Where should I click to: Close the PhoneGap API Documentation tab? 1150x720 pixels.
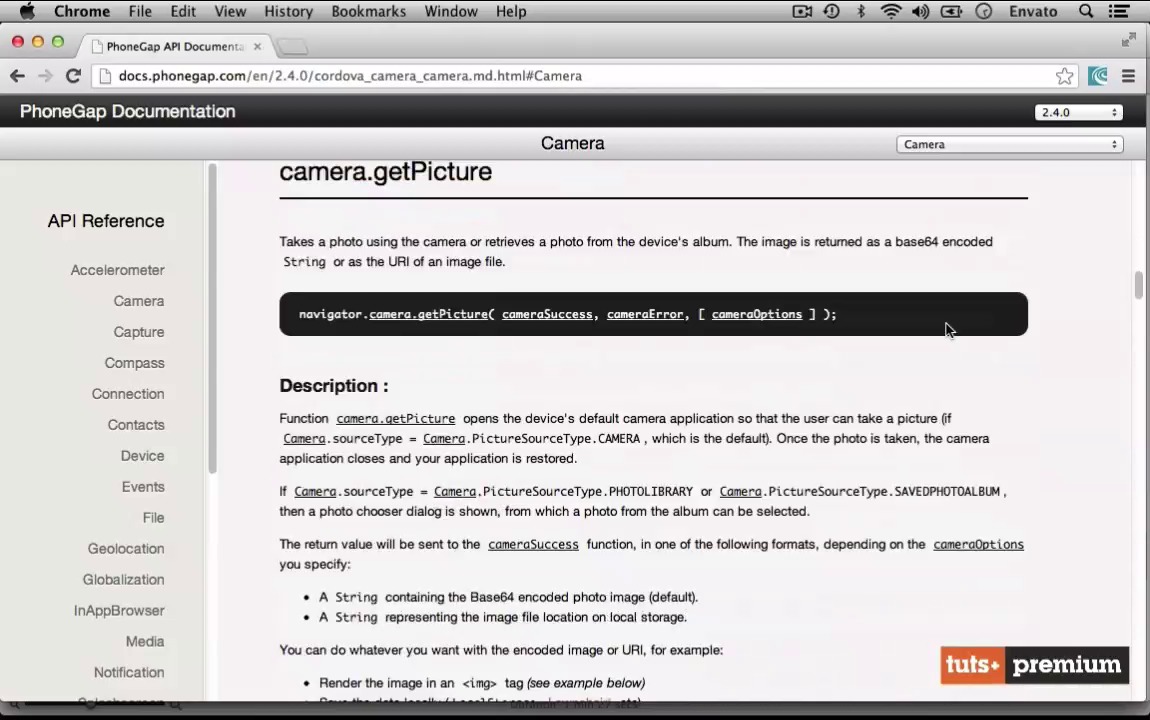pos(257,46)
